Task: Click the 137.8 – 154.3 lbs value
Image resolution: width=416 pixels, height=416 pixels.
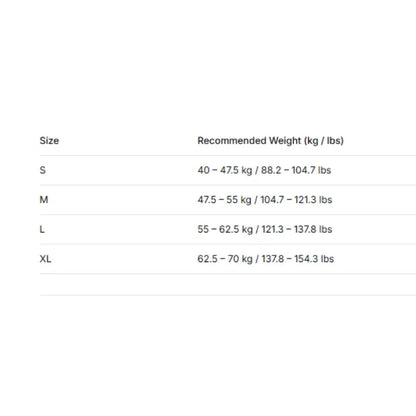Action: pos(298,259)
